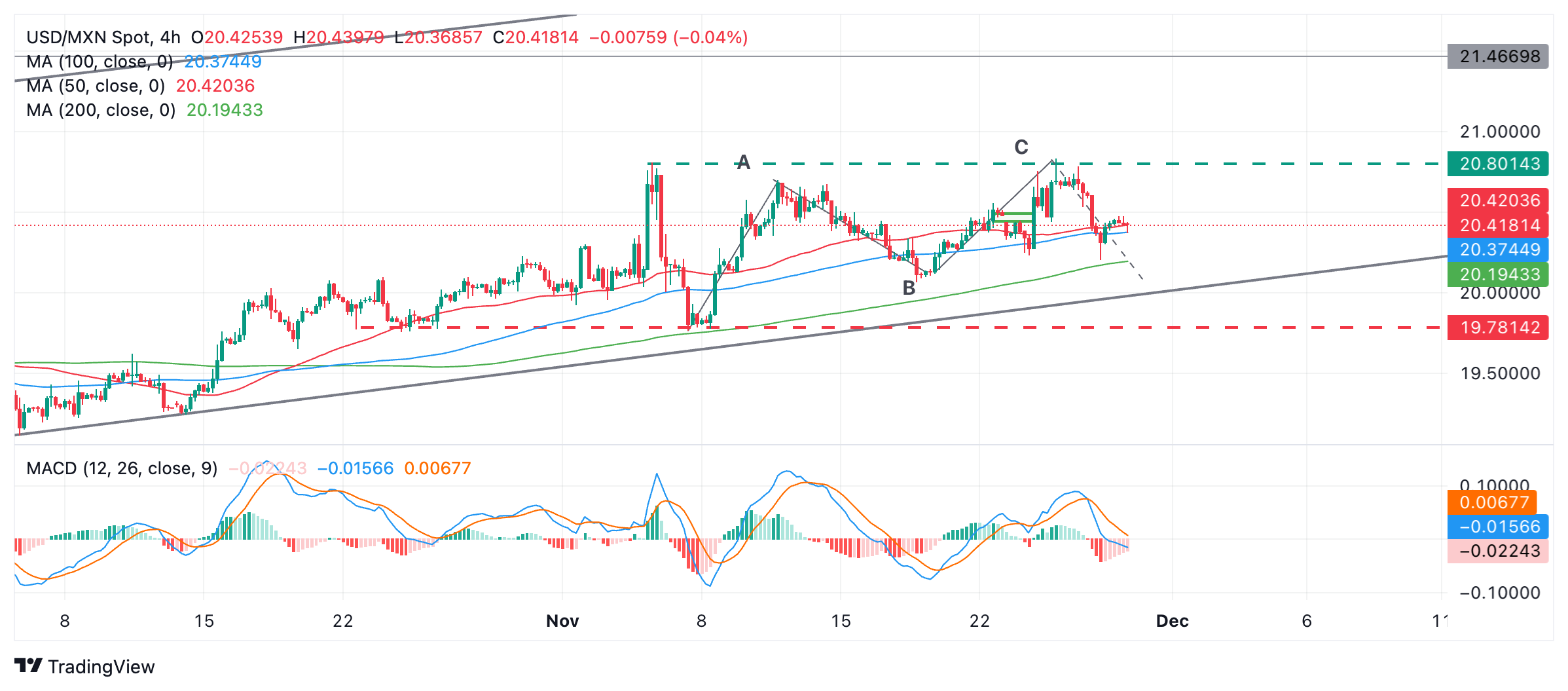Click the Nov label on time axis
Image resolution: width=1568 pixels, height=691 pixels.
pyautogui.click(x=562, y=621)
